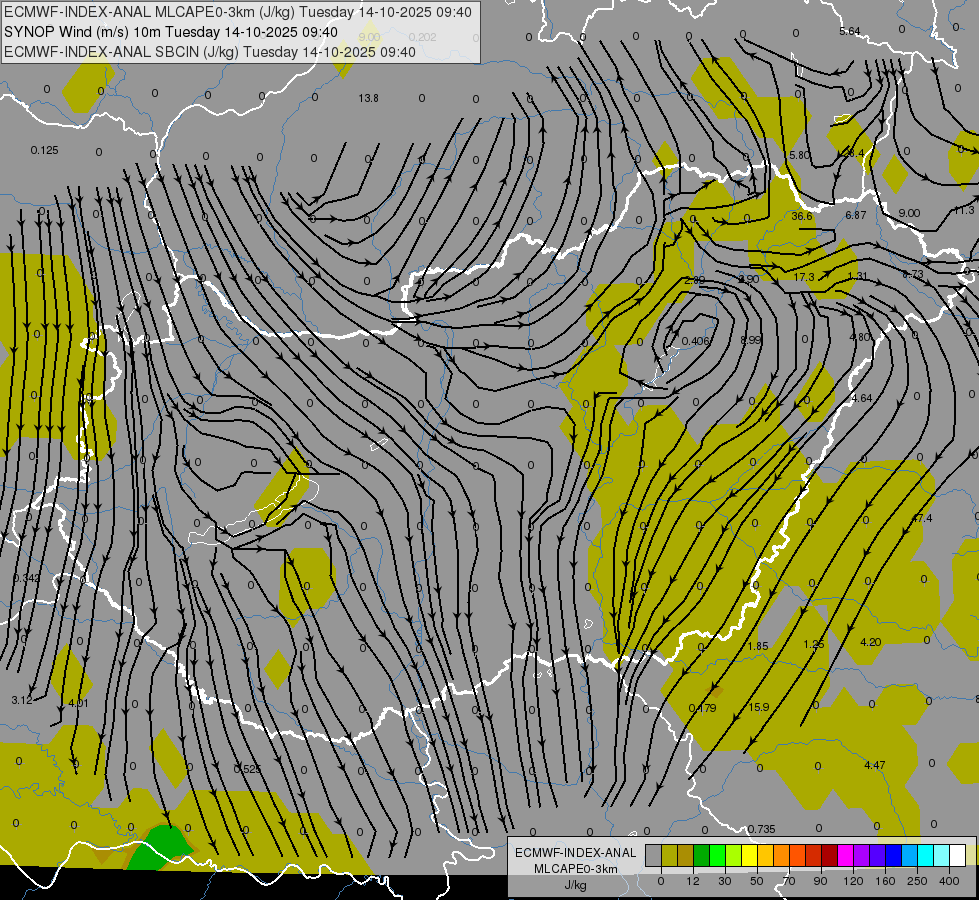Click the 400 tick label on legend scale
The width and height of the screenshot is (979, 900).
click(949, 880)
